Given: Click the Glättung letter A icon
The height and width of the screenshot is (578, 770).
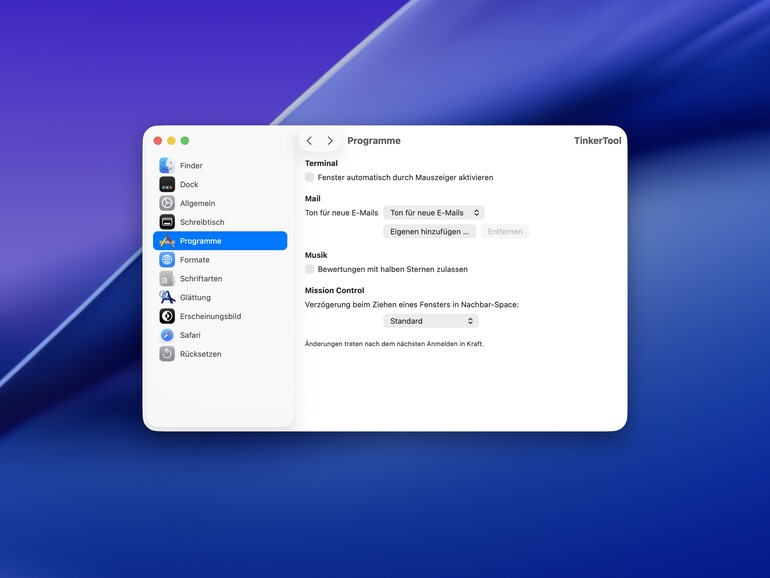Looking at the screenshot, I should pyautogui.click(x=167, y=297).
